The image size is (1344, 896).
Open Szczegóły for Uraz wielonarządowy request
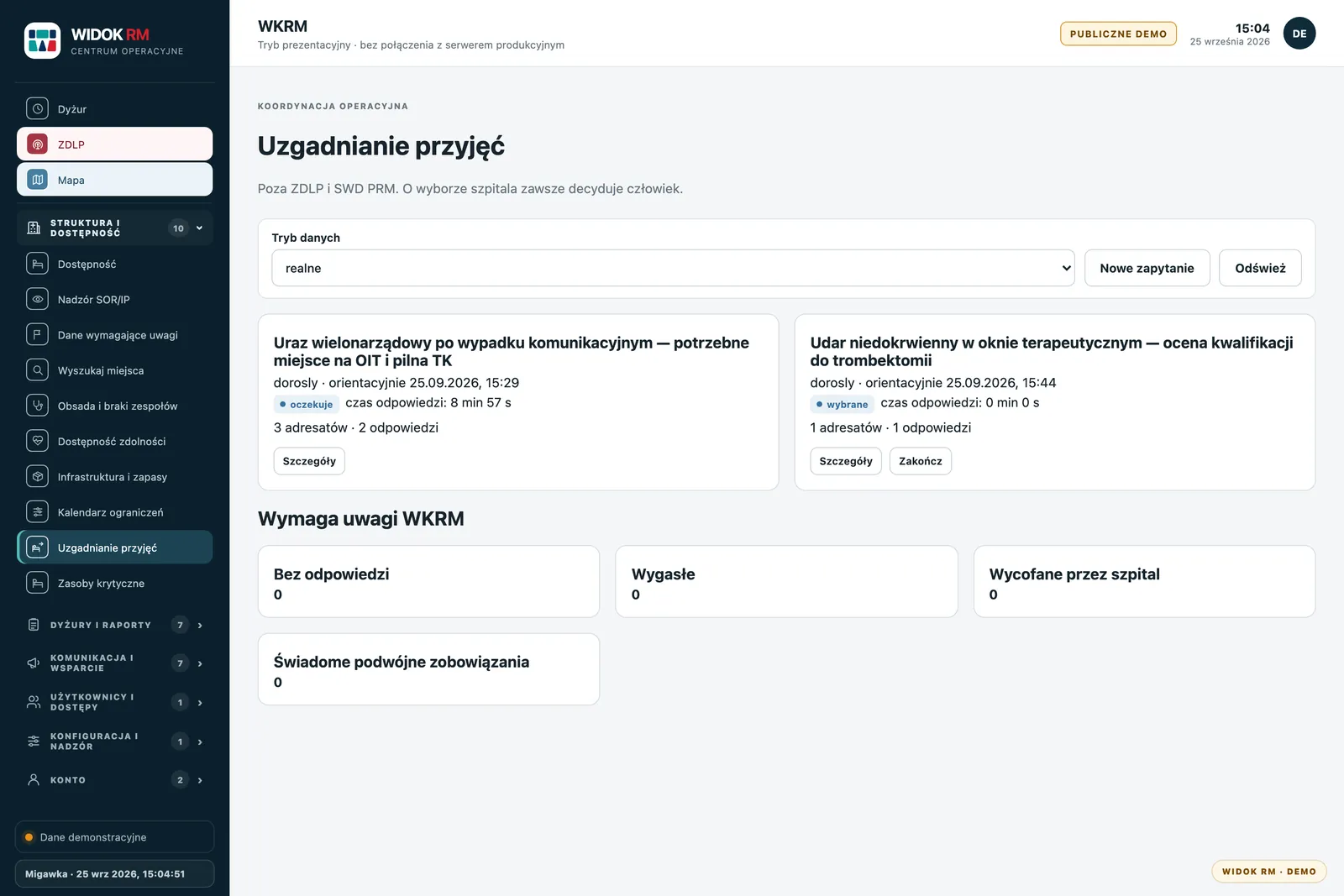pos(309,461)
